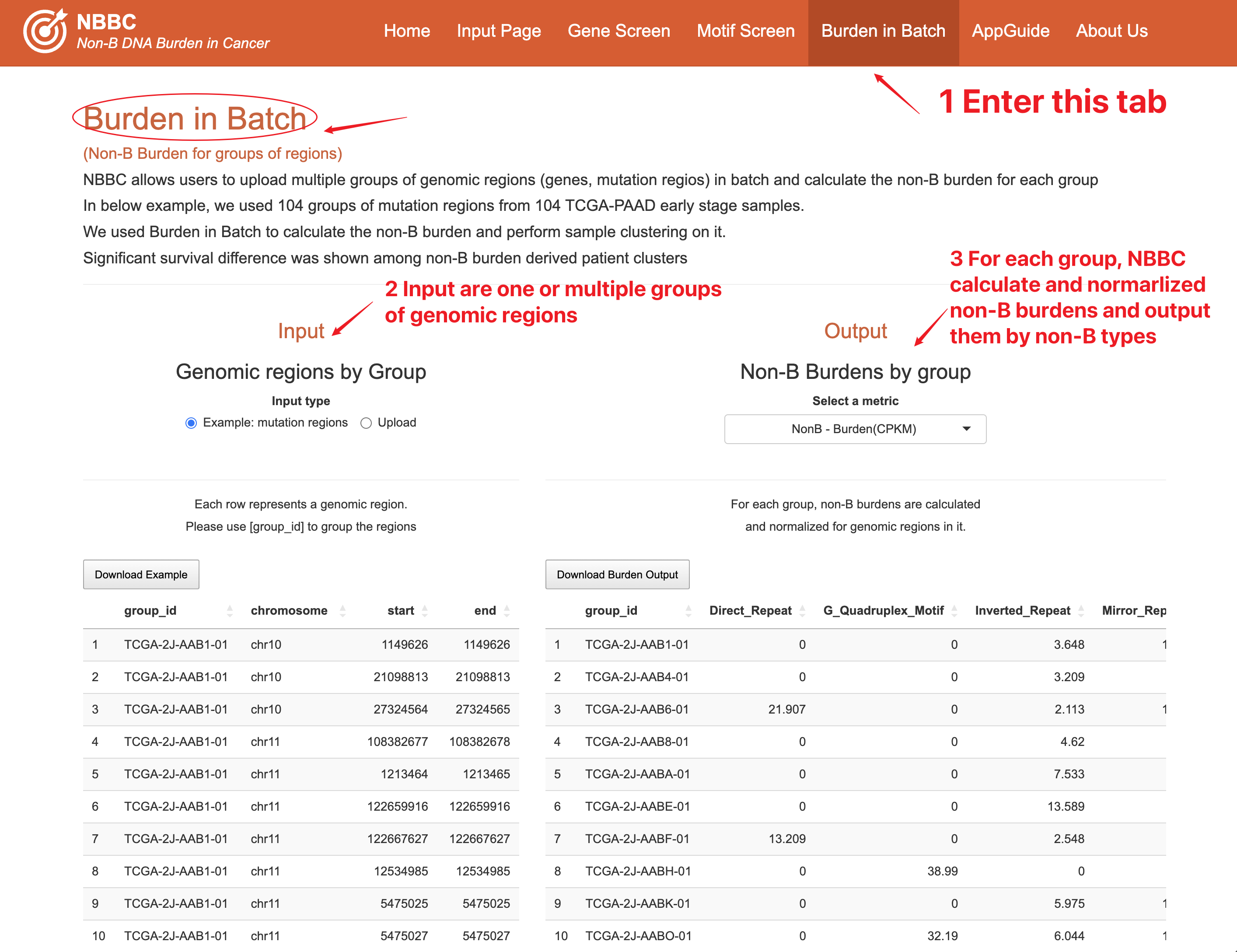Click output group TCGA-2J-AAB4-01 cell

click(x=636, y=677)
